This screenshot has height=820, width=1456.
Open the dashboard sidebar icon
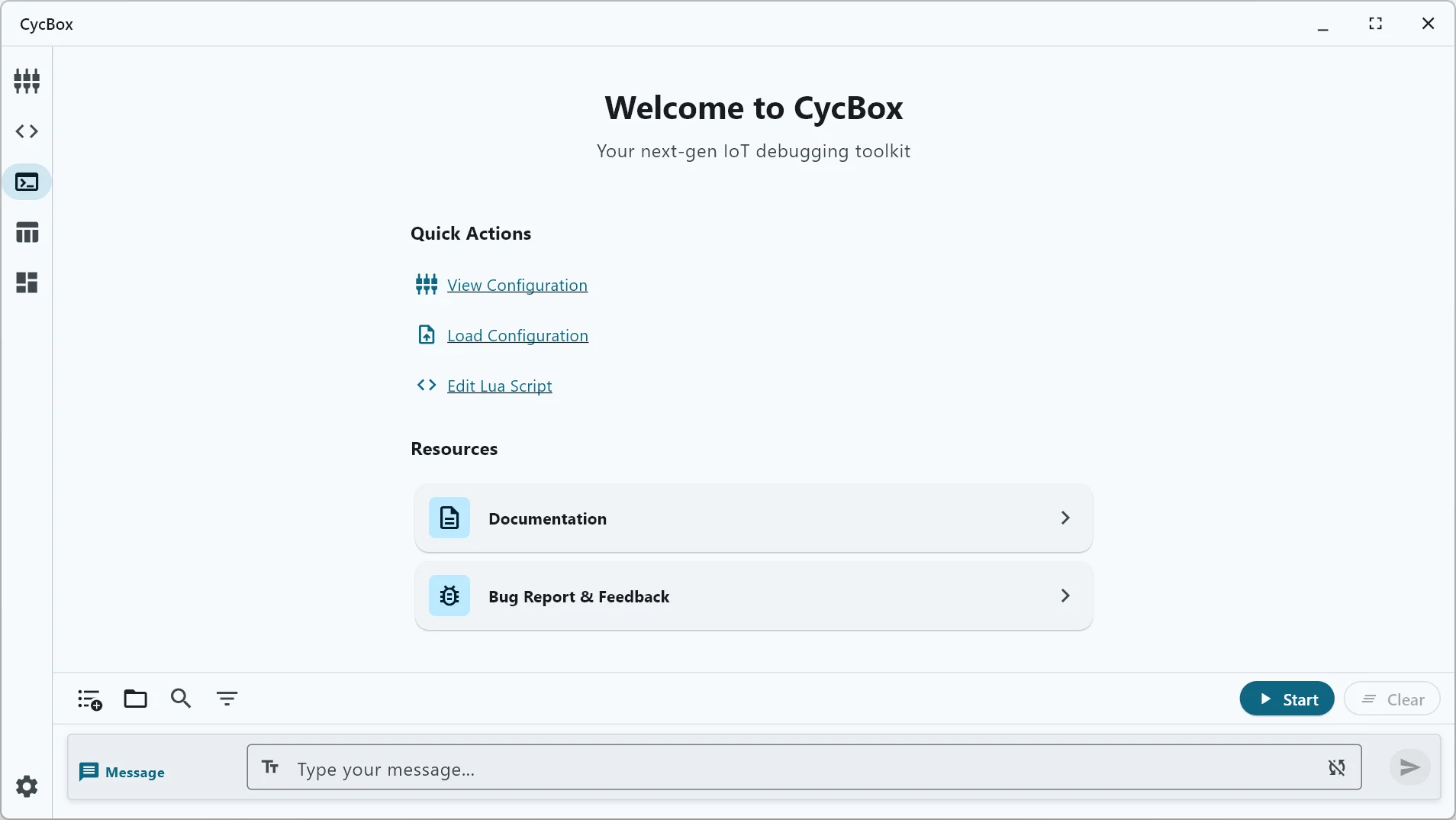click(27, 282)
